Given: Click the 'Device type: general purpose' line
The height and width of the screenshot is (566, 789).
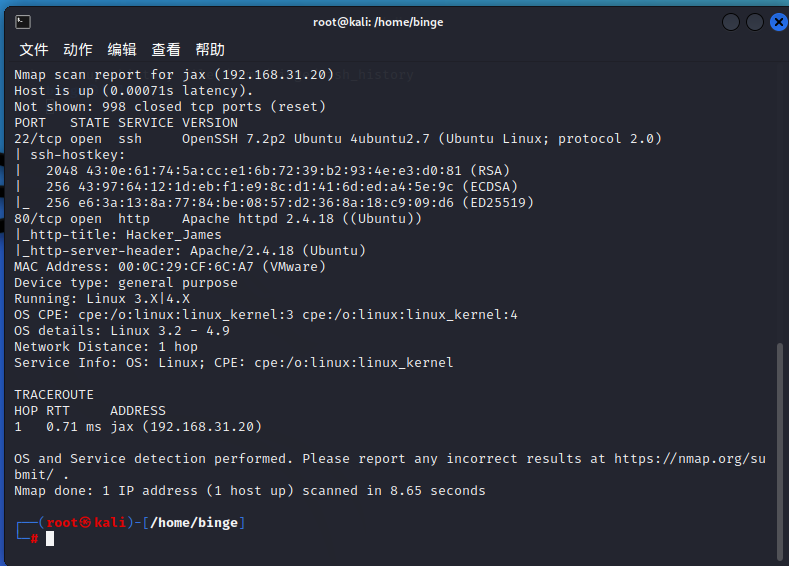Looking at the screenshot, I should tap(126, 283).
